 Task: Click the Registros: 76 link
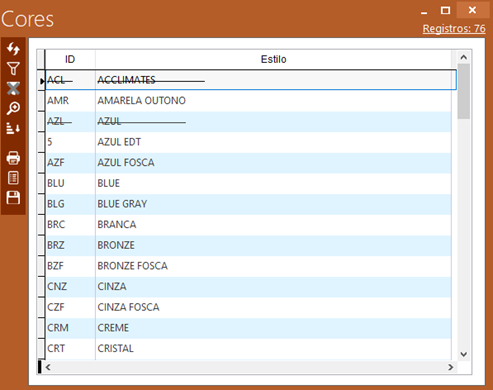click(x=454, y=29)
